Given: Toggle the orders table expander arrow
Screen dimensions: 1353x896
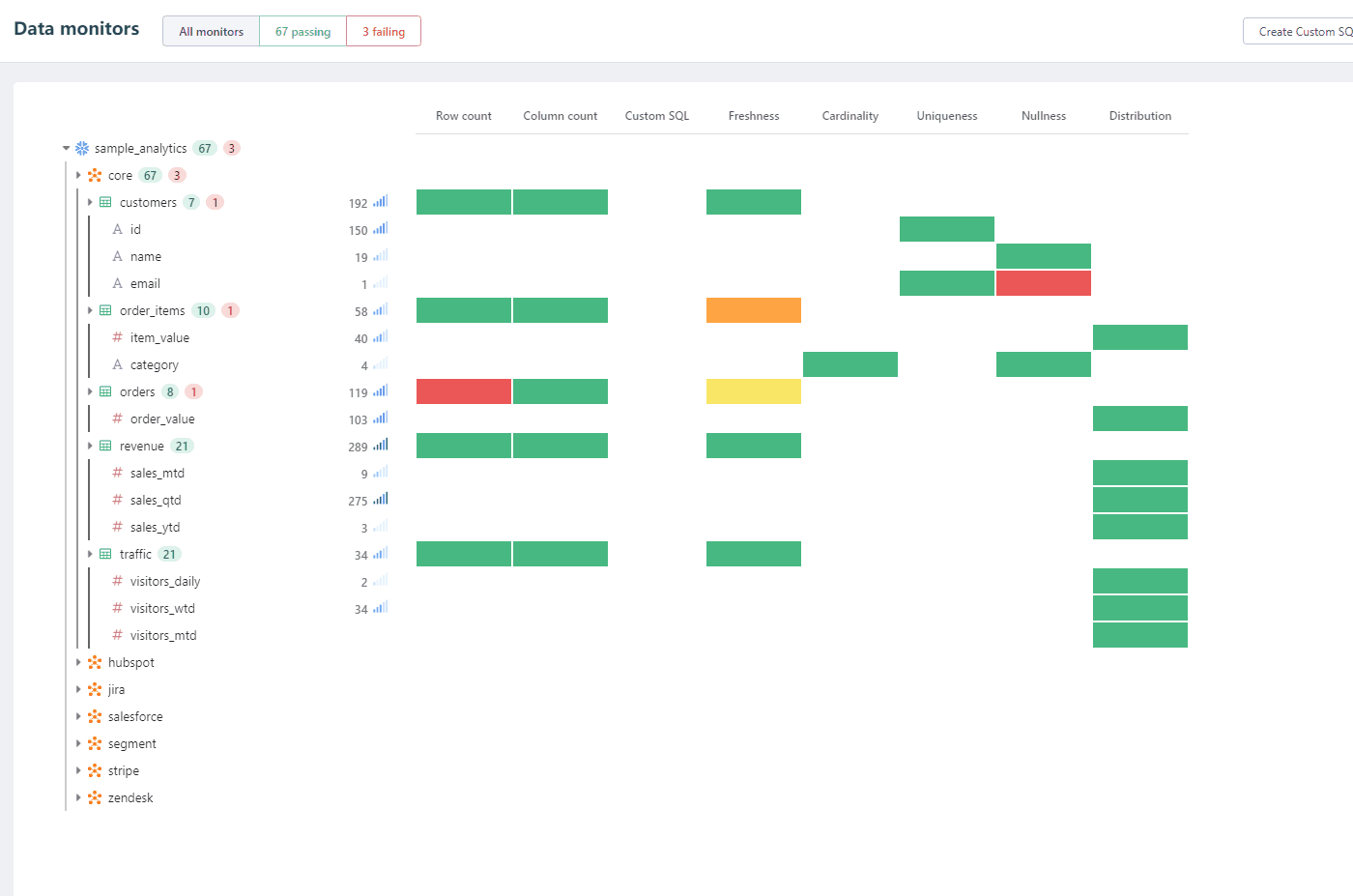Looking at the screenshot, I should point(90,391).
